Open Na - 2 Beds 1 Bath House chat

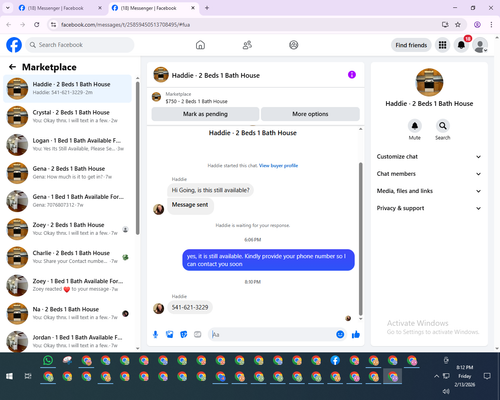click(x=67, y=313)
